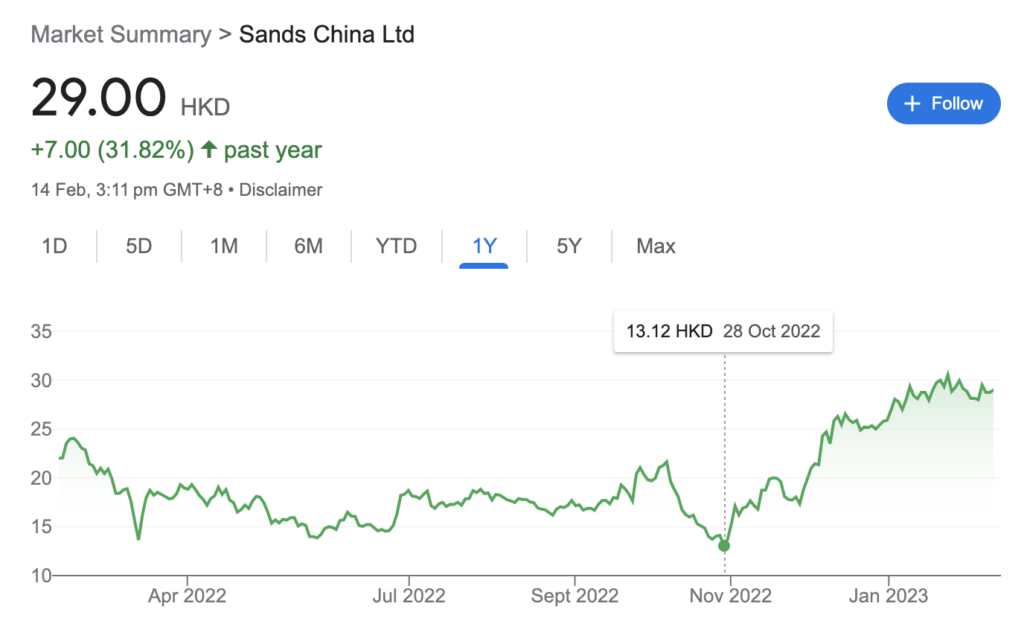Click the Sands China Ltd title

327,34
